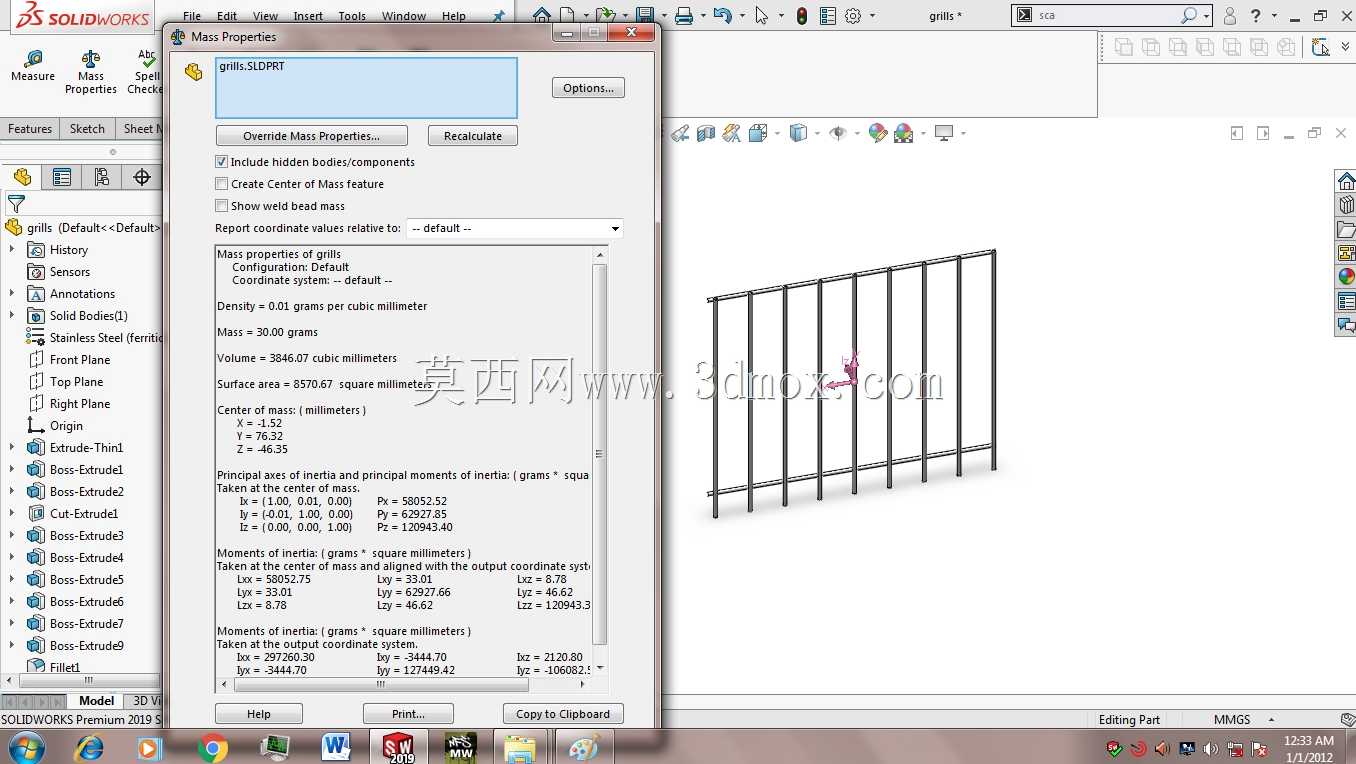This screenshot has width=1356, height=764.
Task: Click Override Mass Properties... button
Action: (x=312, y=136)
